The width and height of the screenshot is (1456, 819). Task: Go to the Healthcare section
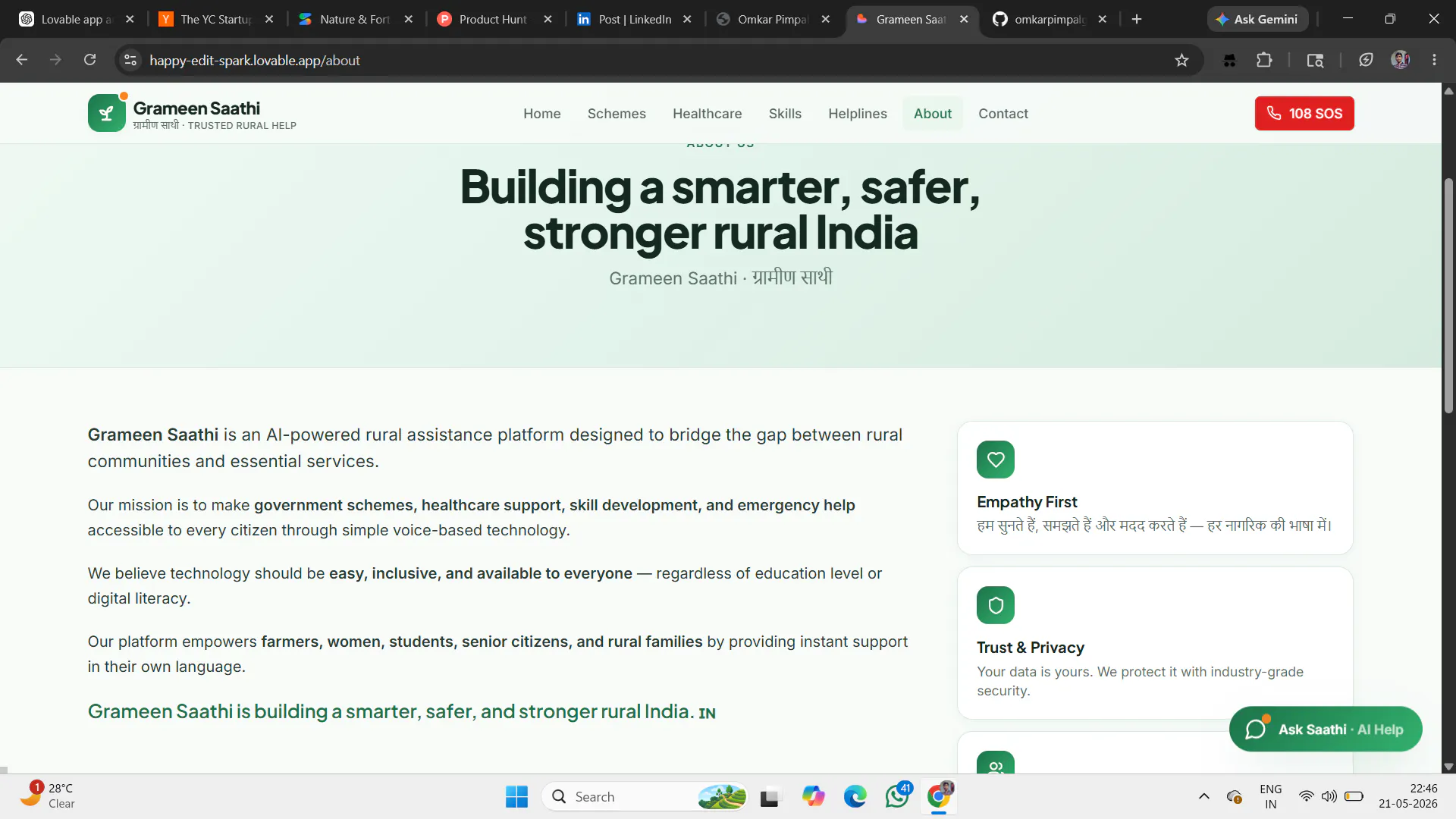tap(707, 114)
